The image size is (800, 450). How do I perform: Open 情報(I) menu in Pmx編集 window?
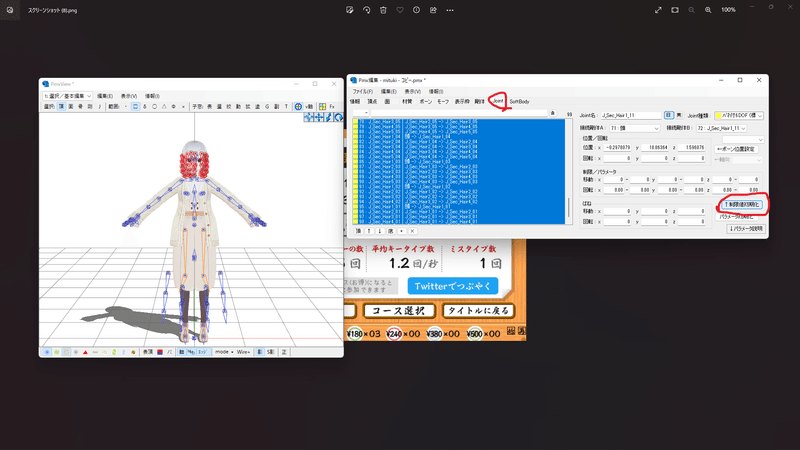point(436,91)
